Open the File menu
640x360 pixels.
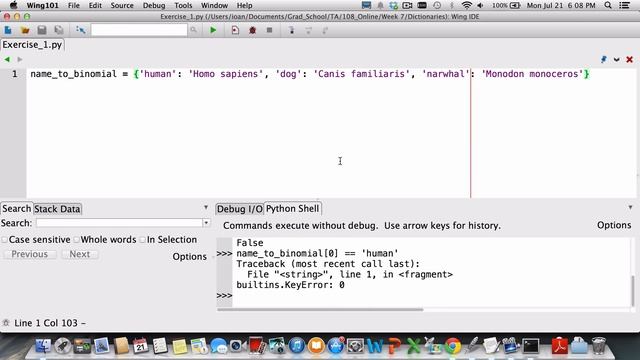tap(74, 5)
